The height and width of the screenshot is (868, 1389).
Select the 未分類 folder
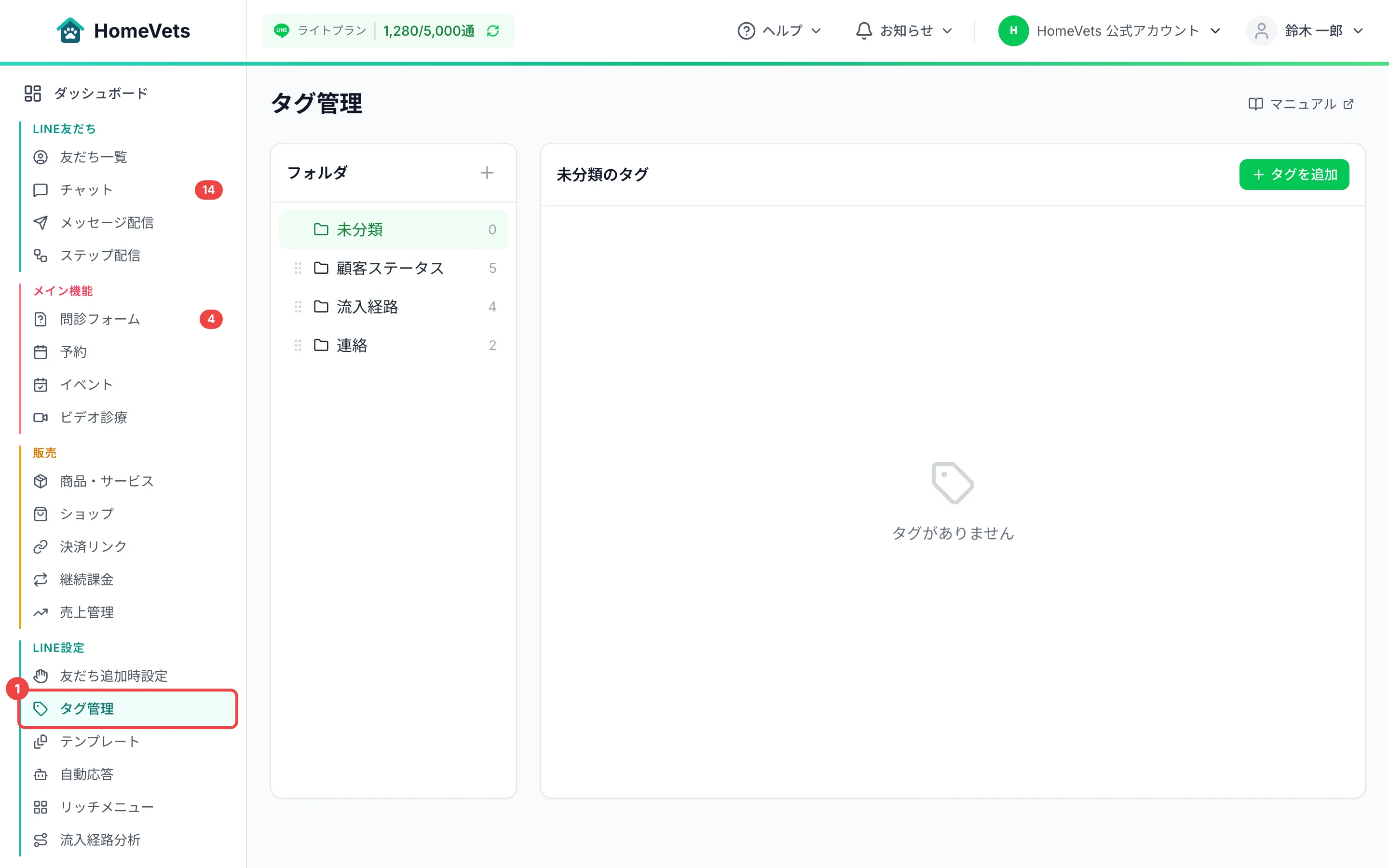(x=393, y=230)
